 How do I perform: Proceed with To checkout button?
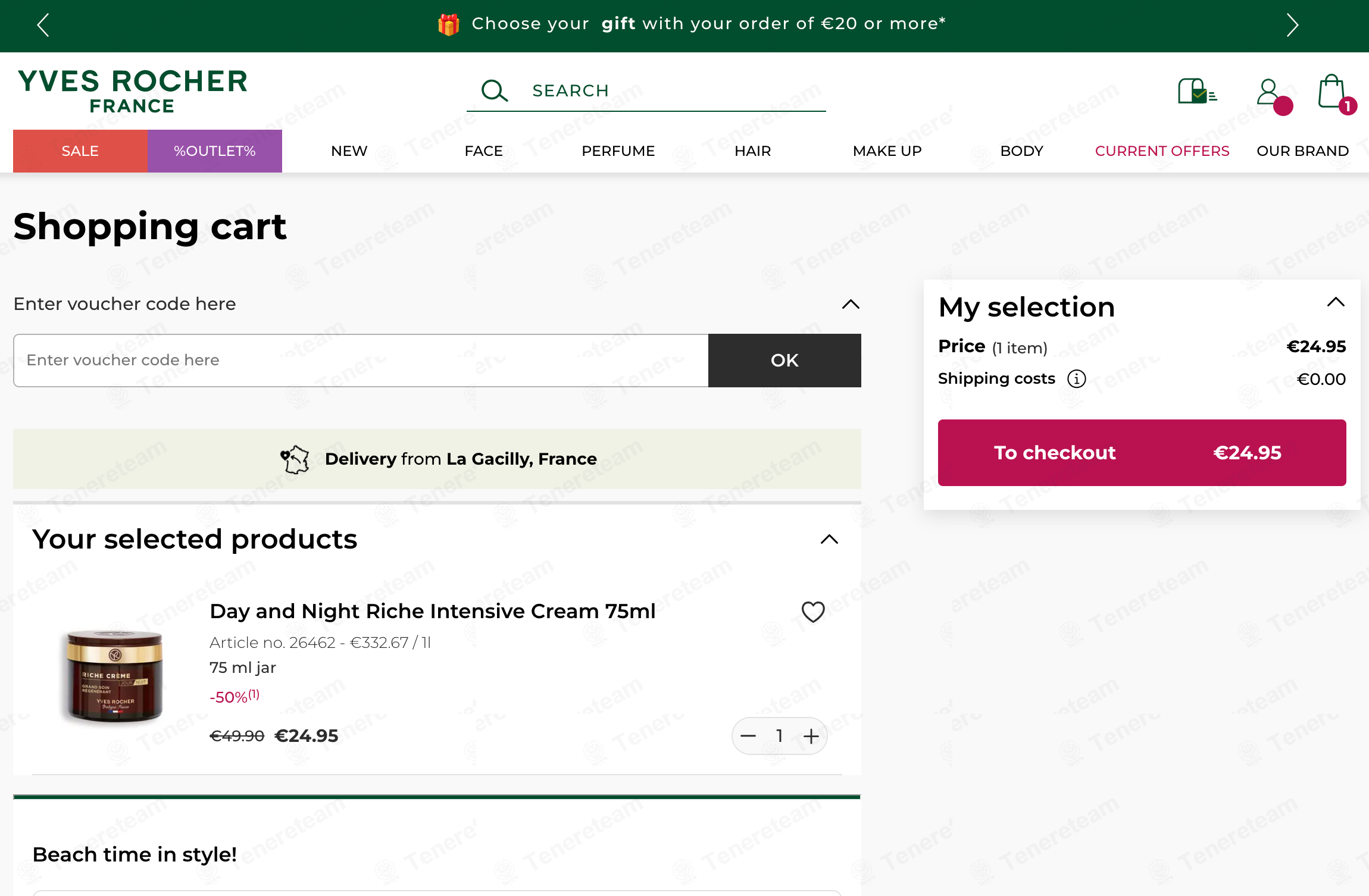pos(1142,453)
